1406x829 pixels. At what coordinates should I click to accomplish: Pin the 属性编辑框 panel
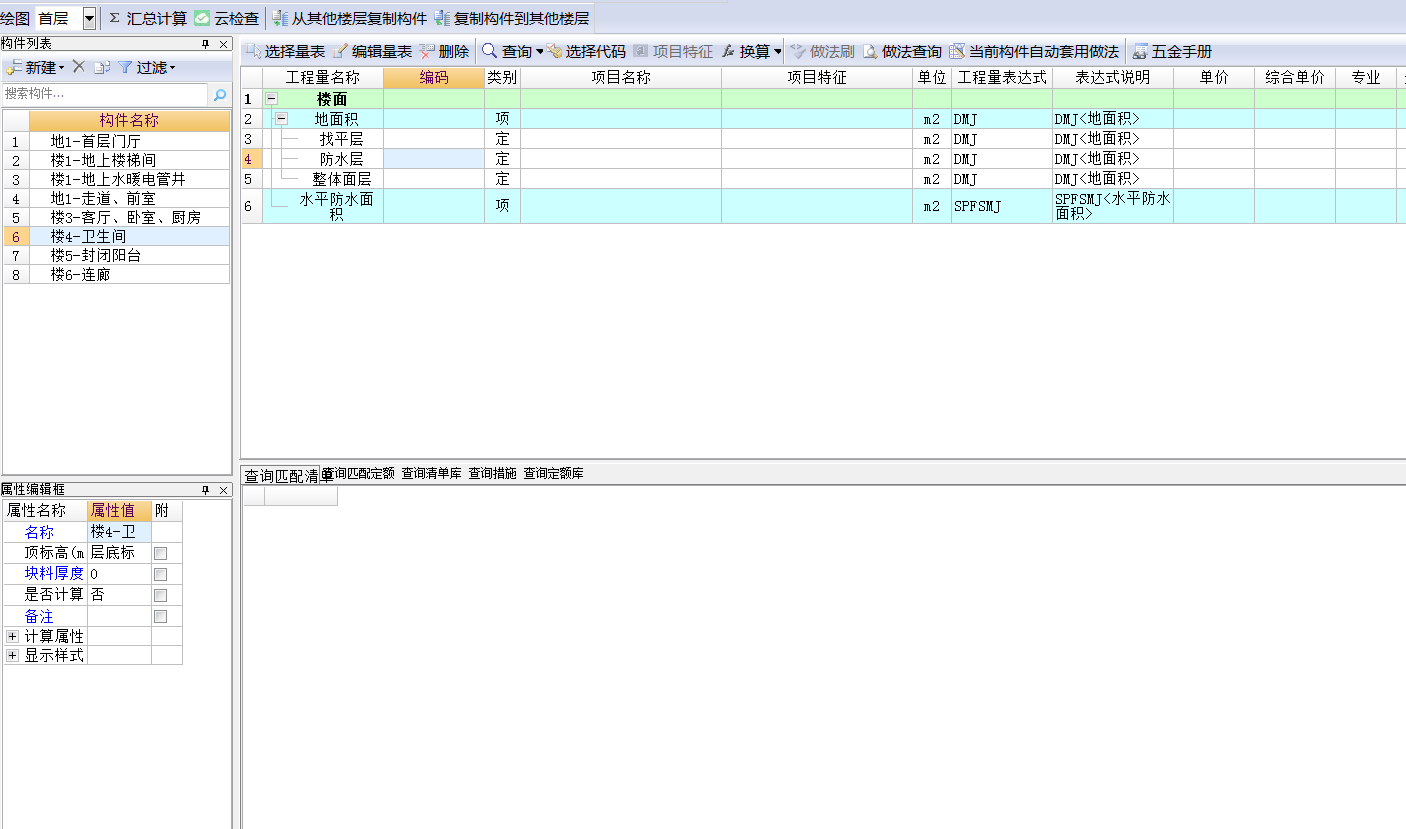point(205,490)
